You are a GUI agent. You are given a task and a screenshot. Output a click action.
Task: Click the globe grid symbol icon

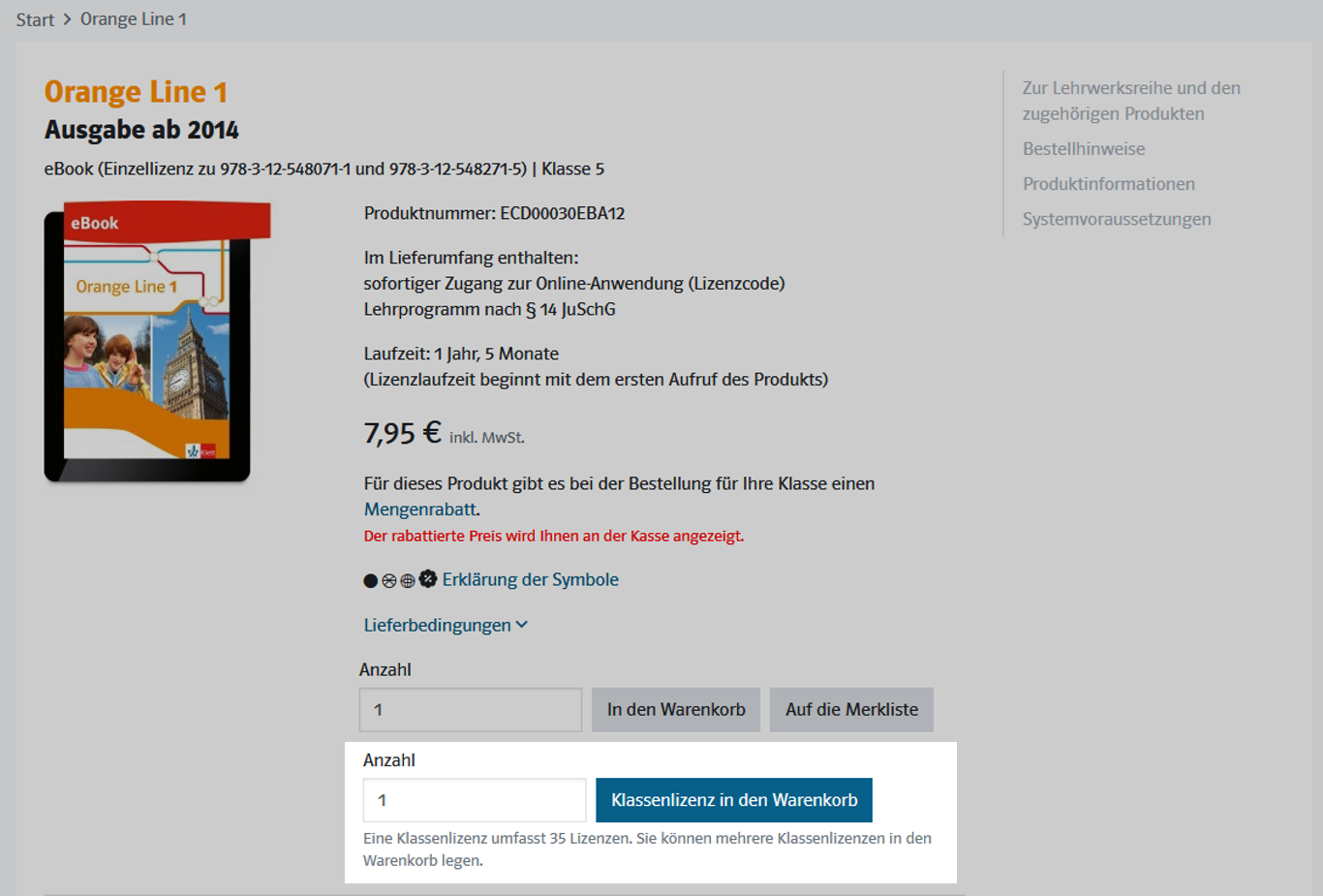point(408,581)
